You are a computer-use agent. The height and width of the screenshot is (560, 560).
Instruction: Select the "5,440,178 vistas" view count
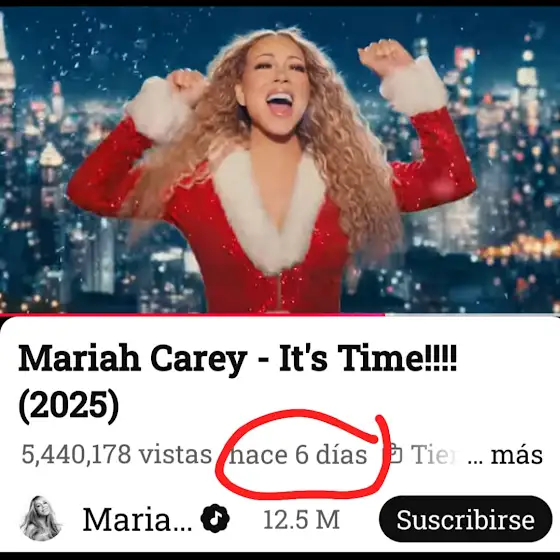click(117, 454)
